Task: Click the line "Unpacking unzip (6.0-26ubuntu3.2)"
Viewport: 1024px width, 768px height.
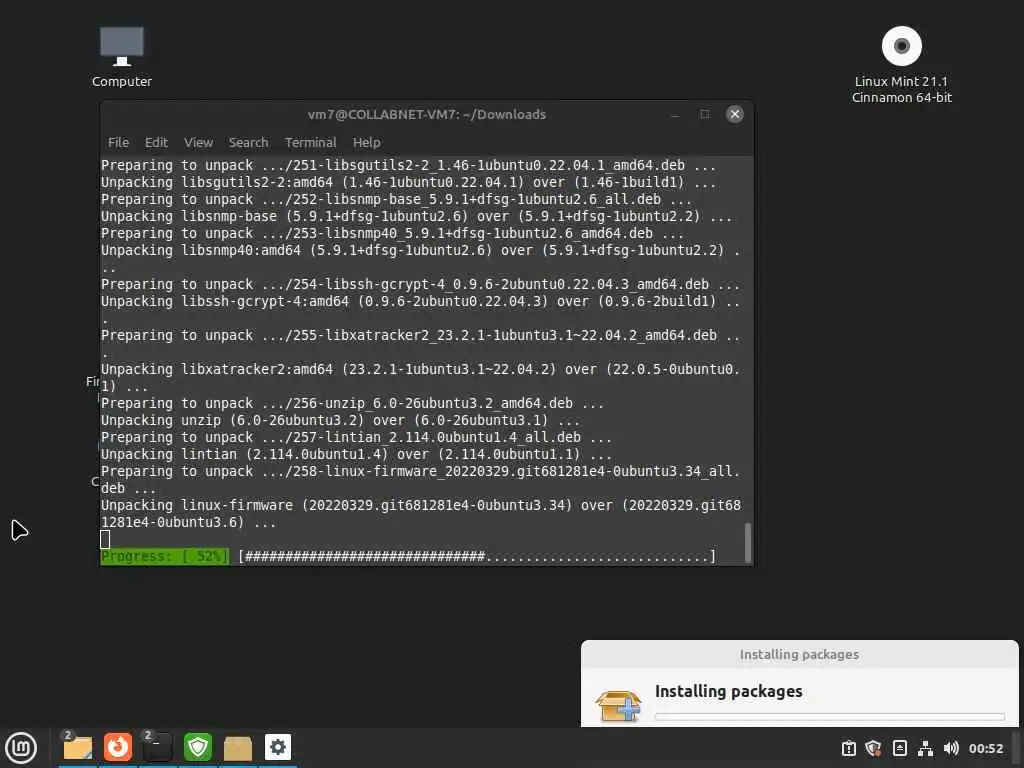Action: coord(340,420)
